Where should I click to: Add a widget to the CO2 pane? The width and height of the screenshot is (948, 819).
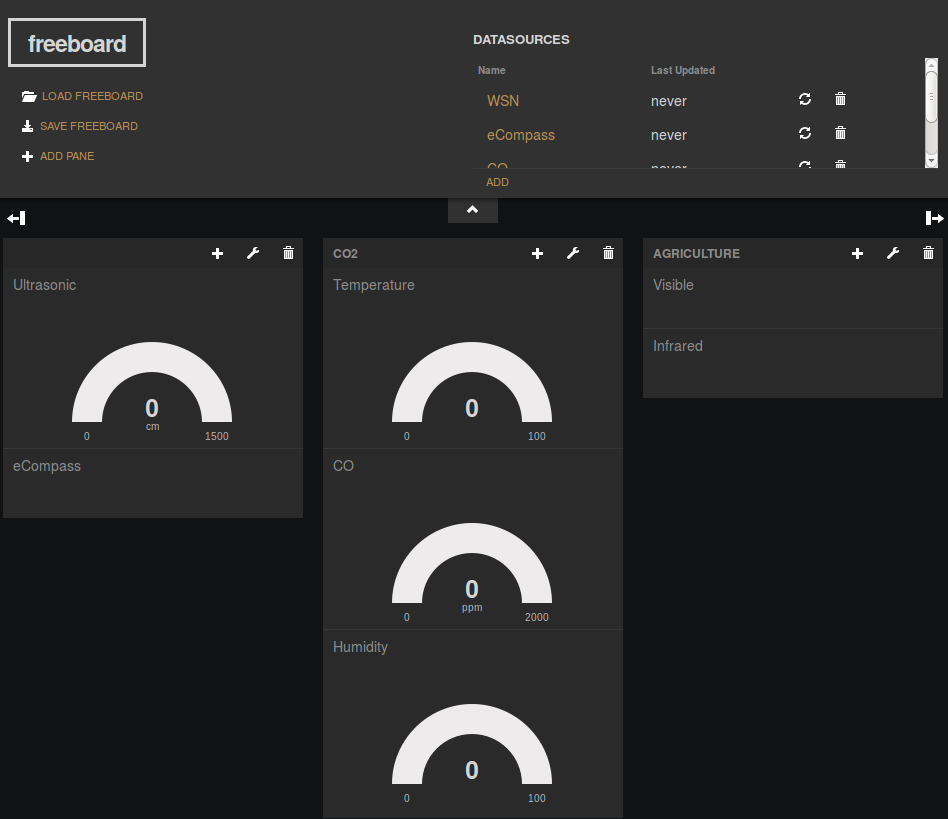[x=537, y=254]
